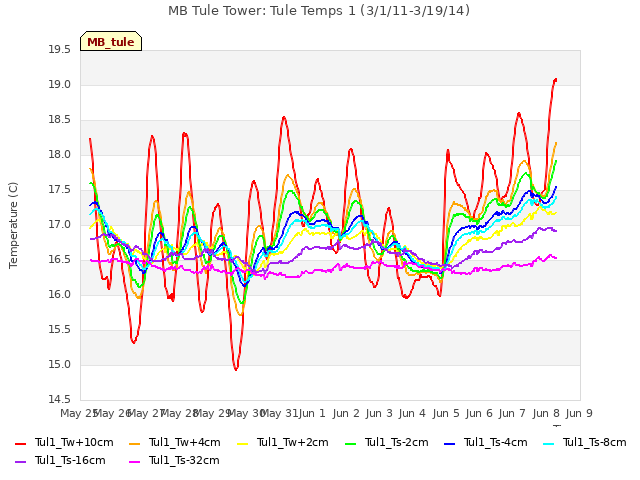Click the Jun 6 x-axis date label

point(479,413)
